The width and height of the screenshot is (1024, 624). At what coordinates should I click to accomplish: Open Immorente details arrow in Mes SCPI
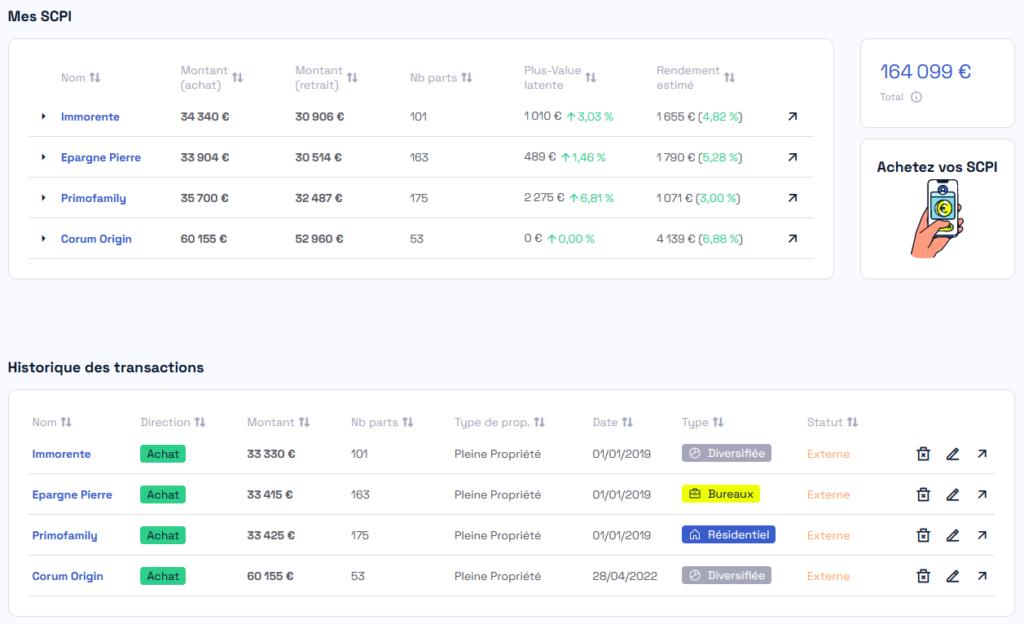point(792,116)
